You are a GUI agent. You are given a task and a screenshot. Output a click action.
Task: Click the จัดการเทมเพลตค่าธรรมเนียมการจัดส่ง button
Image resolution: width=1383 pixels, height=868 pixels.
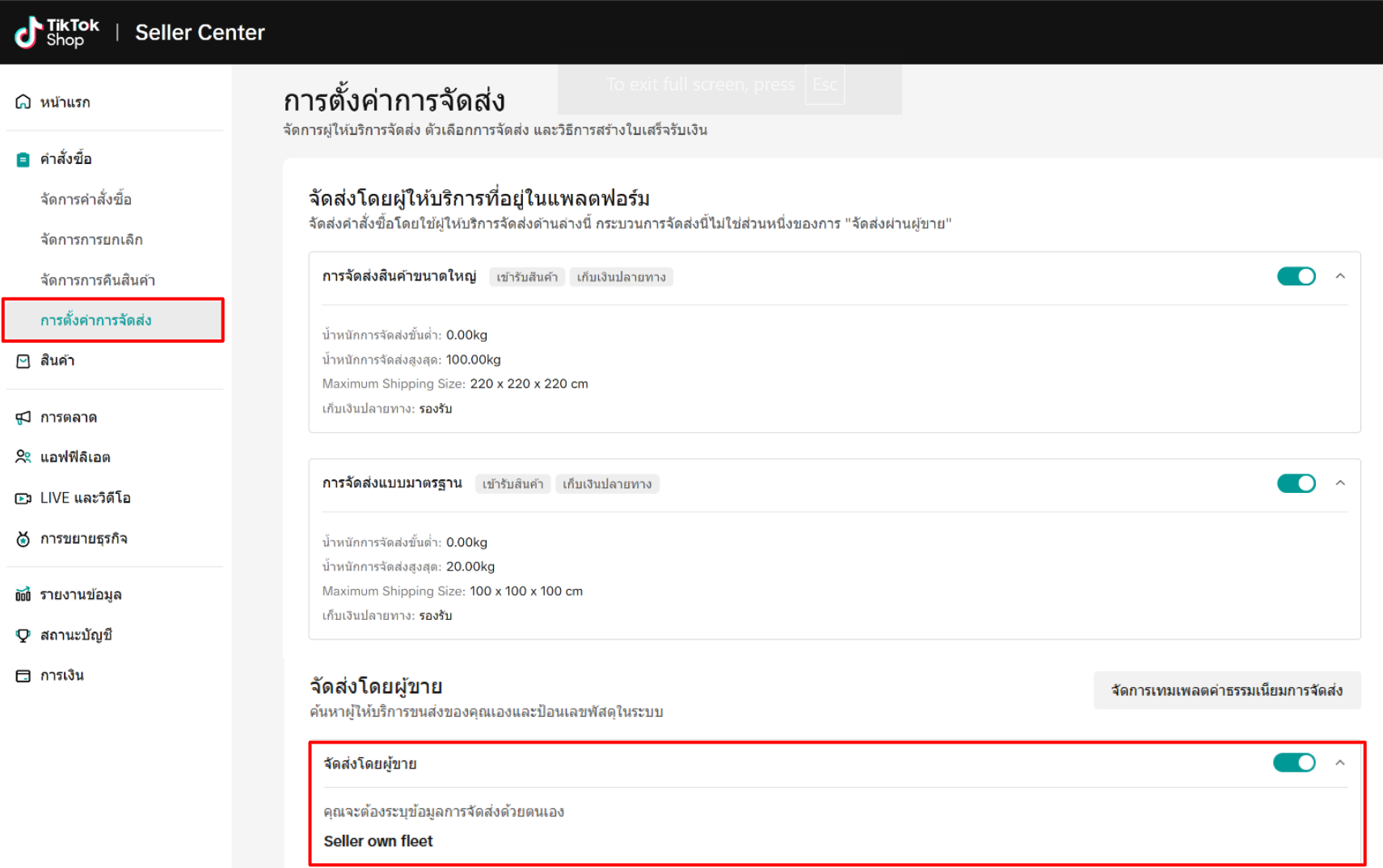click(x=1226, y=690)
